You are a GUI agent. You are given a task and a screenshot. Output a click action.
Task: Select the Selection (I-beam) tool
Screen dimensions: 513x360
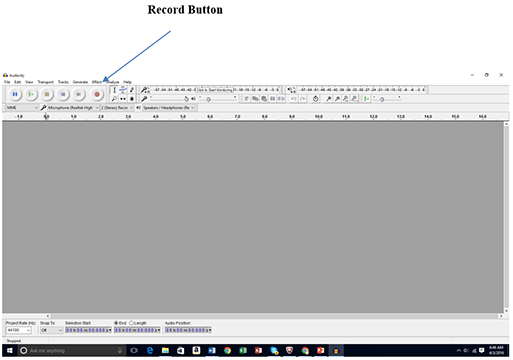pyautogui.click(x=114, y=90)
